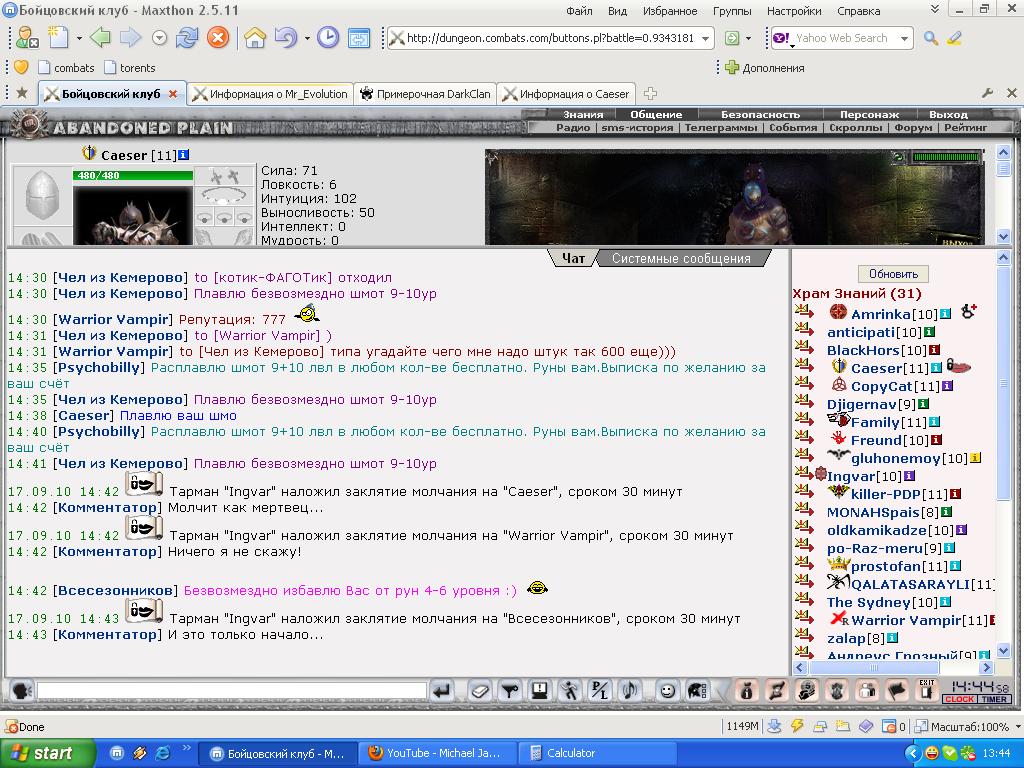Click the new page icon in toolbar
1024x768 pixels.
pyautogui.click(x=59, y=38)
